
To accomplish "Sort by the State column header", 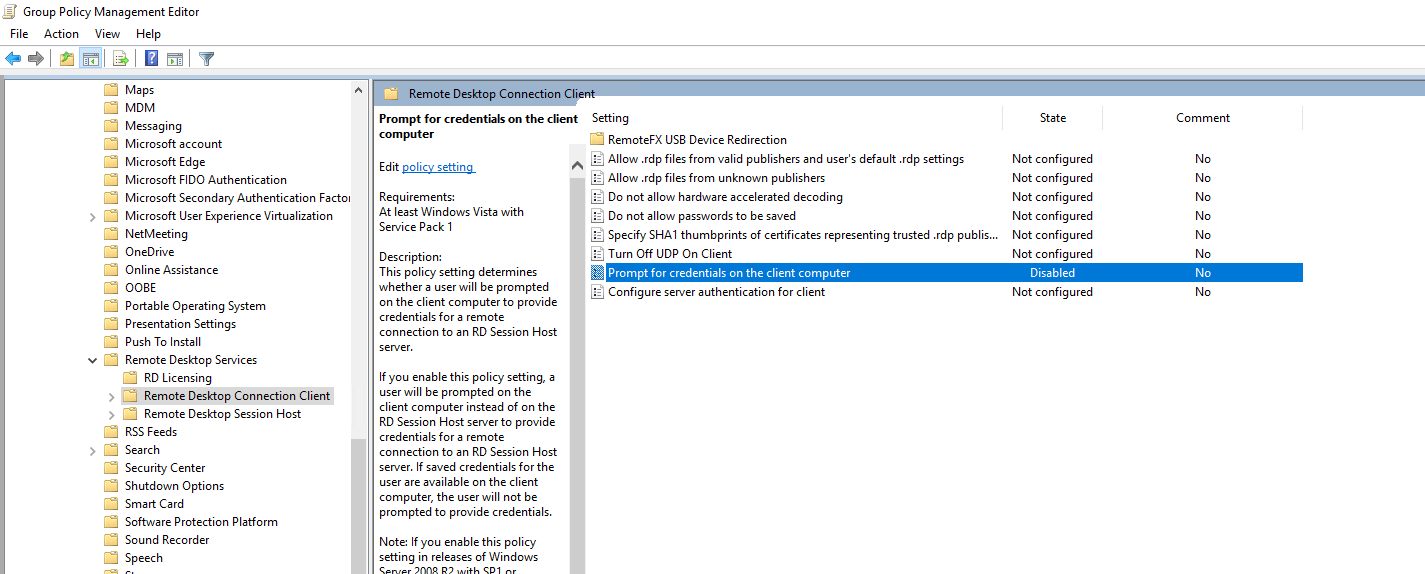I will pyautogui.click(x=1052, y=118).
